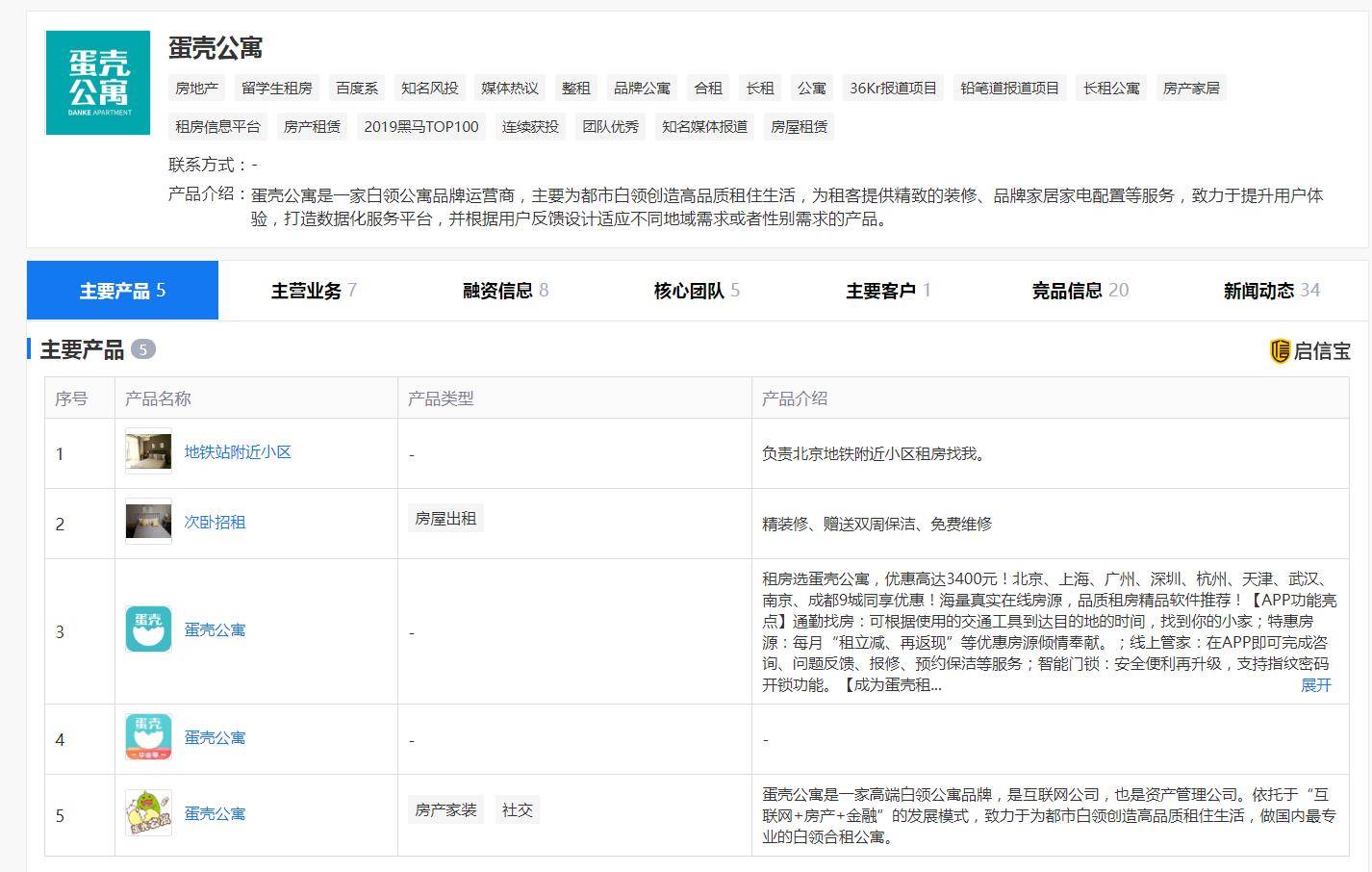Click the count badge beside 主要产品 heading
This screenshot has height=872, width=1372.
coord(142,349)
